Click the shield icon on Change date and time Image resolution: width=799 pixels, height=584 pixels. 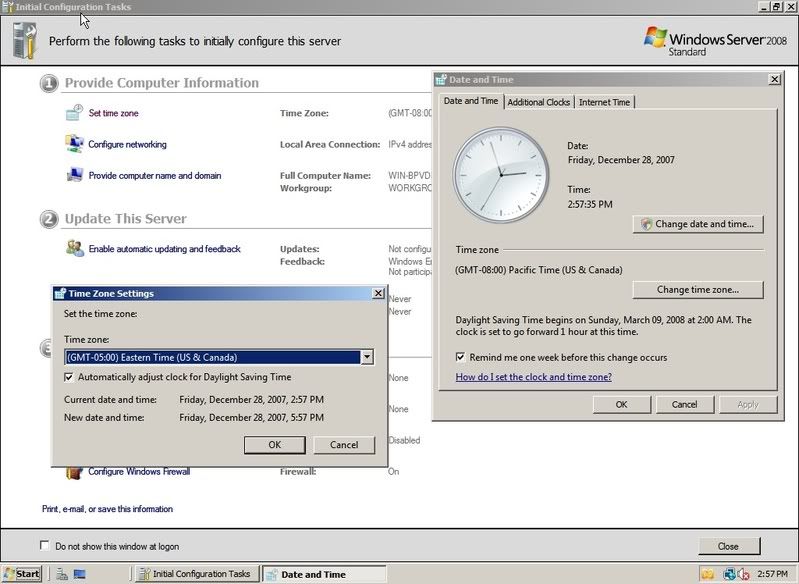pyautogui.click(x=646, y=224)
